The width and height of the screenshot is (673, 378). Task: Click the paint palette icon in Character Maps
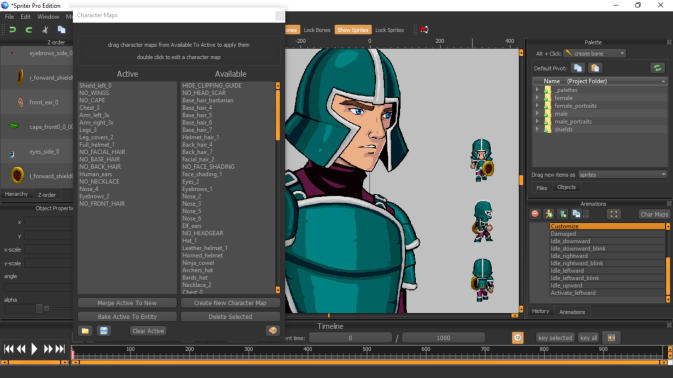point(273,331)
